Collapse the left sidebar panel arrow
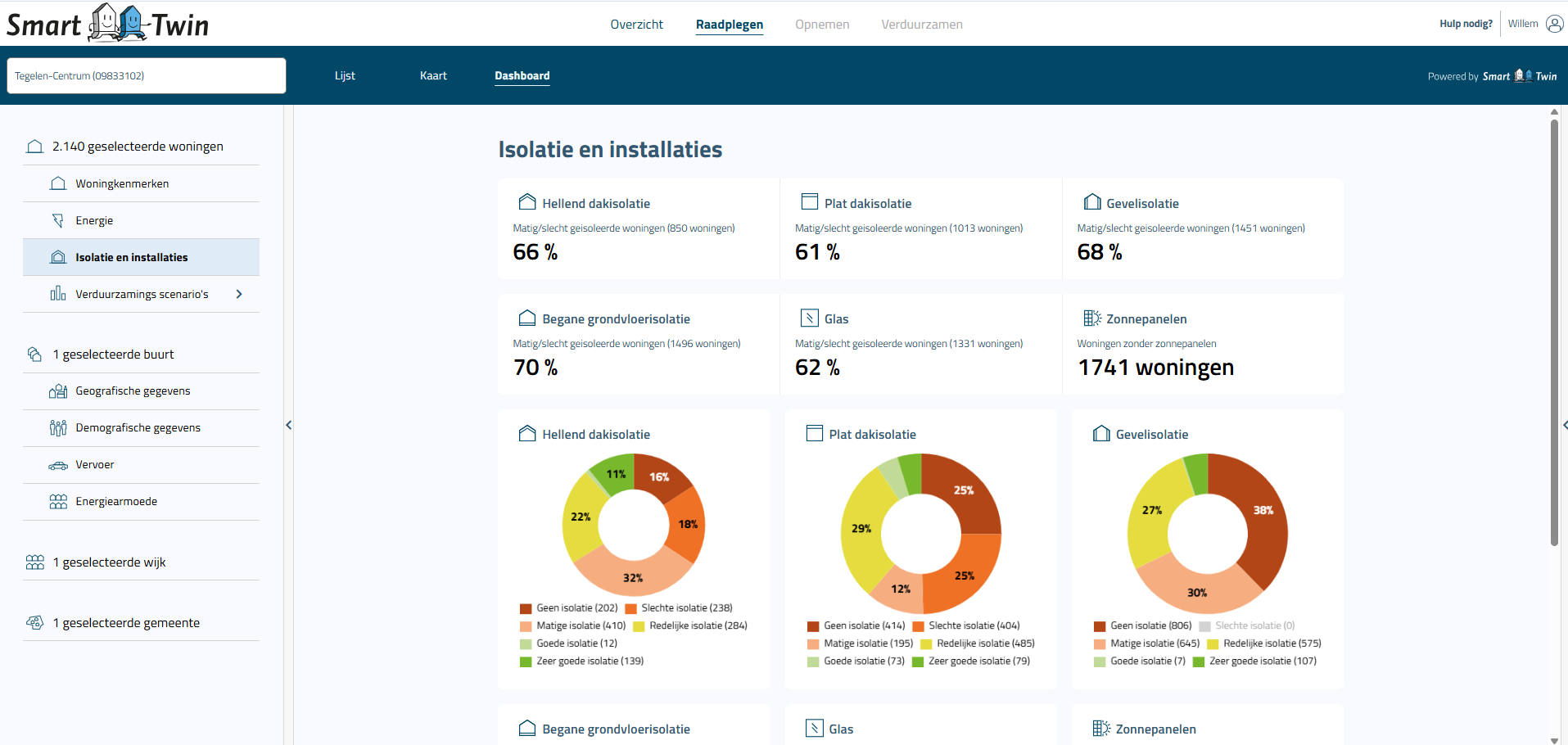 coord(288,425)
